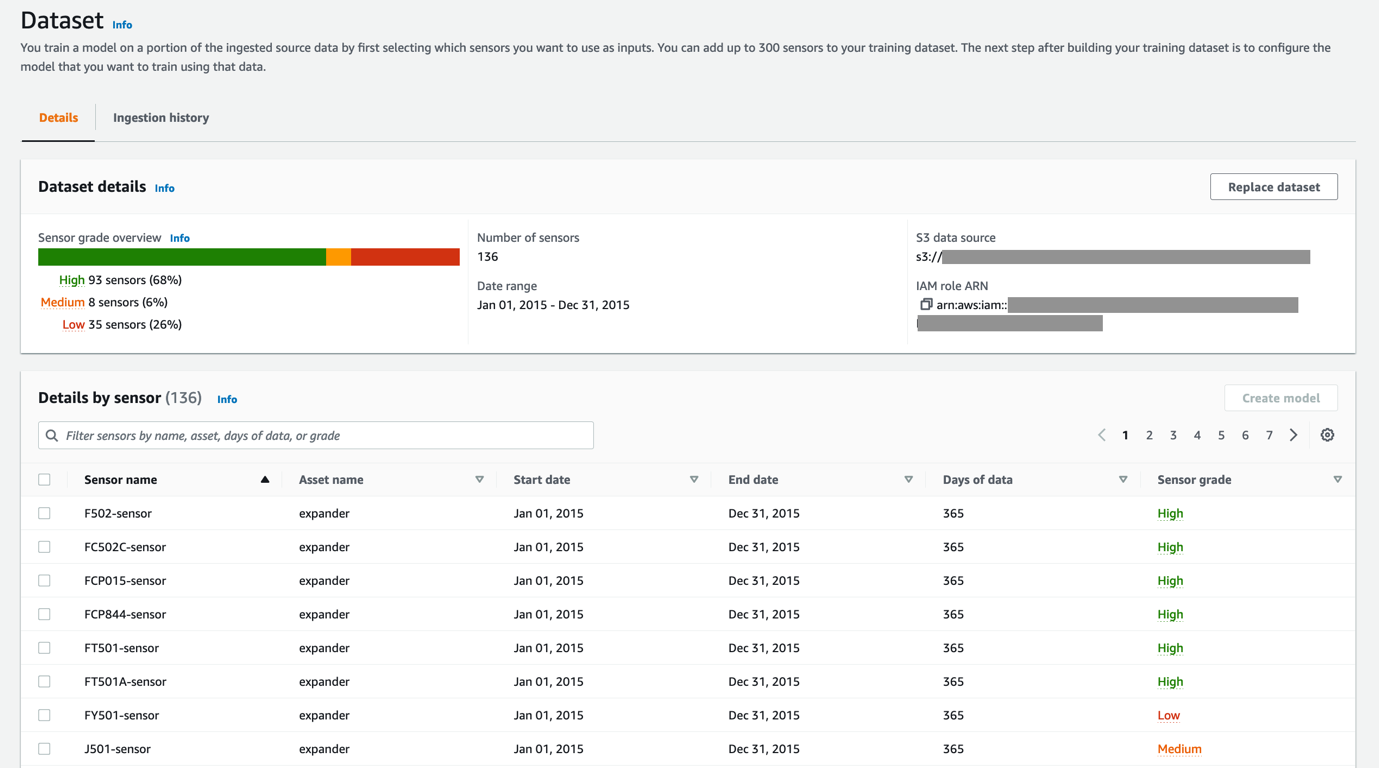This screenshot has width=1379, height=768.
Task: Click the FY501-sensor name cell
Action: 121,715
